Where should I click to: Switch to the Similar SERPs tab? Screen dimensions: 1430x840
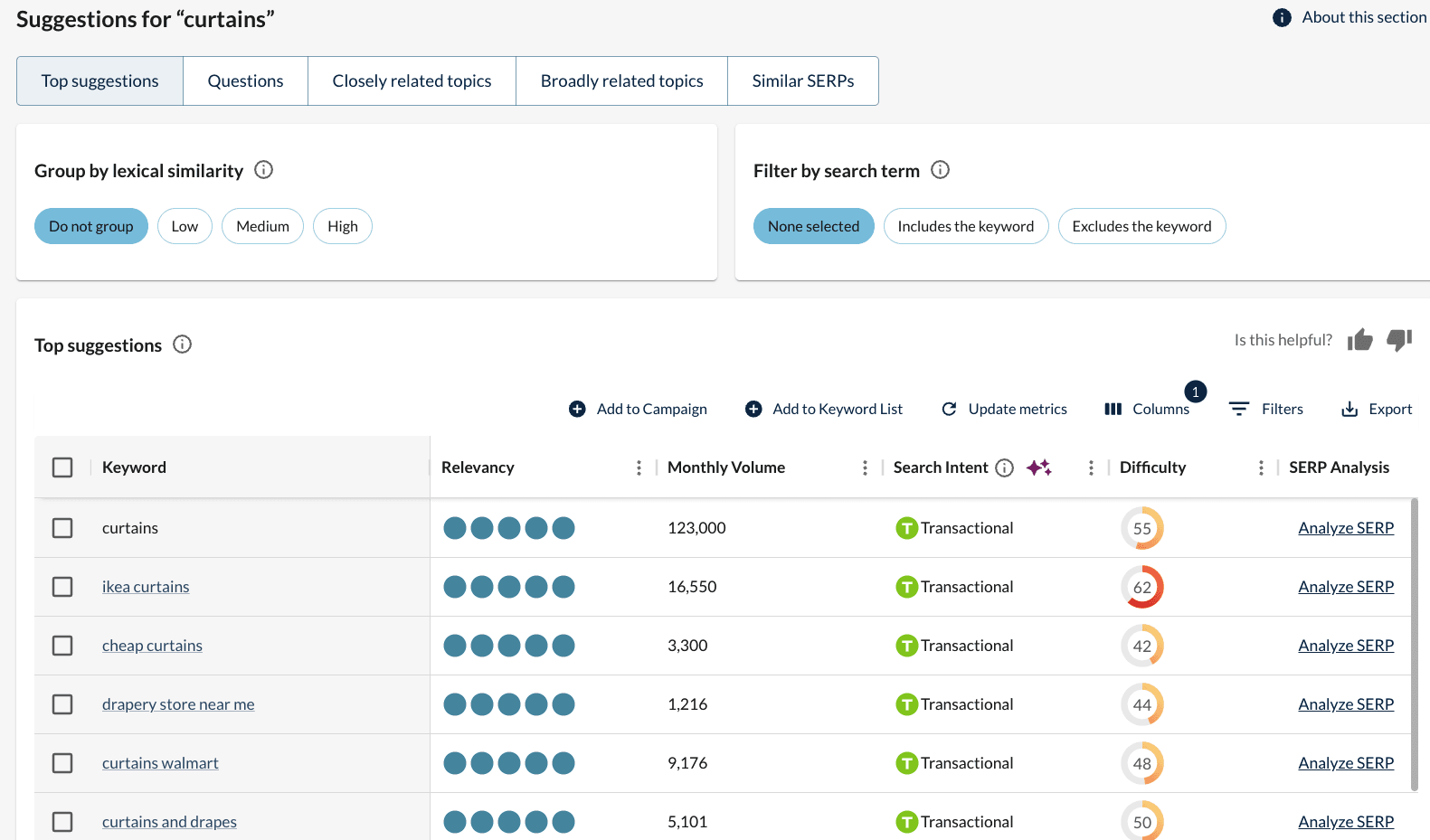pyautogui.click(x=802, y=81)
